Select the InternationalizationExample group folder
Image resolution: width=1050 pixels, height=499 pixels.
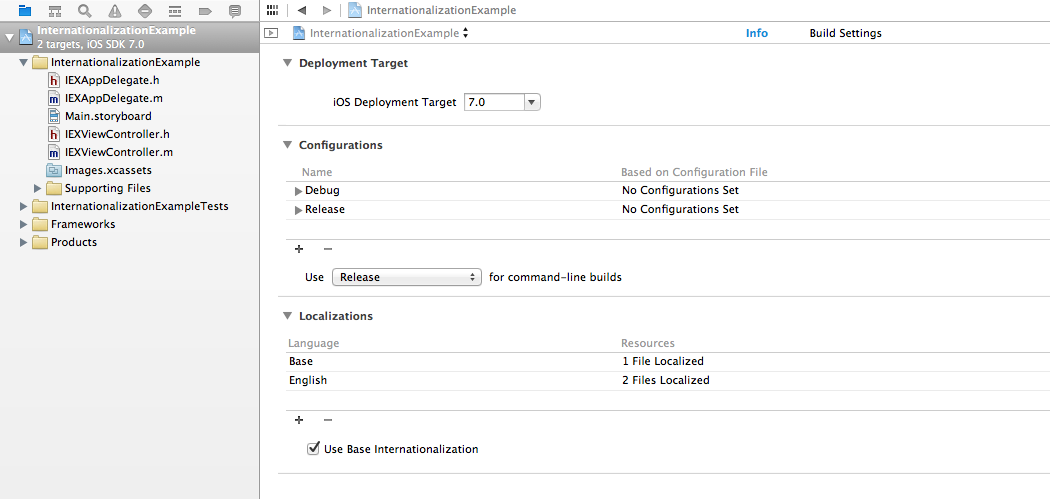pyautogui.click(x=117, y=62)
